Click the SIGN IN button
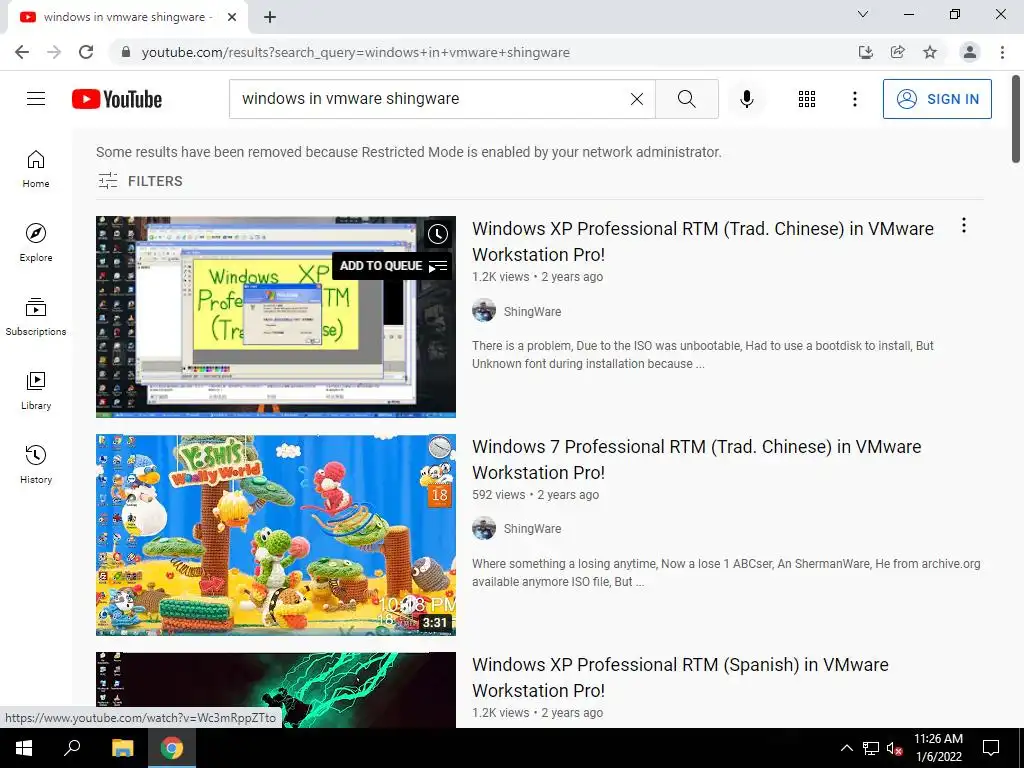The width and height of the screenshot is (1024, 768). coord(936,99)
